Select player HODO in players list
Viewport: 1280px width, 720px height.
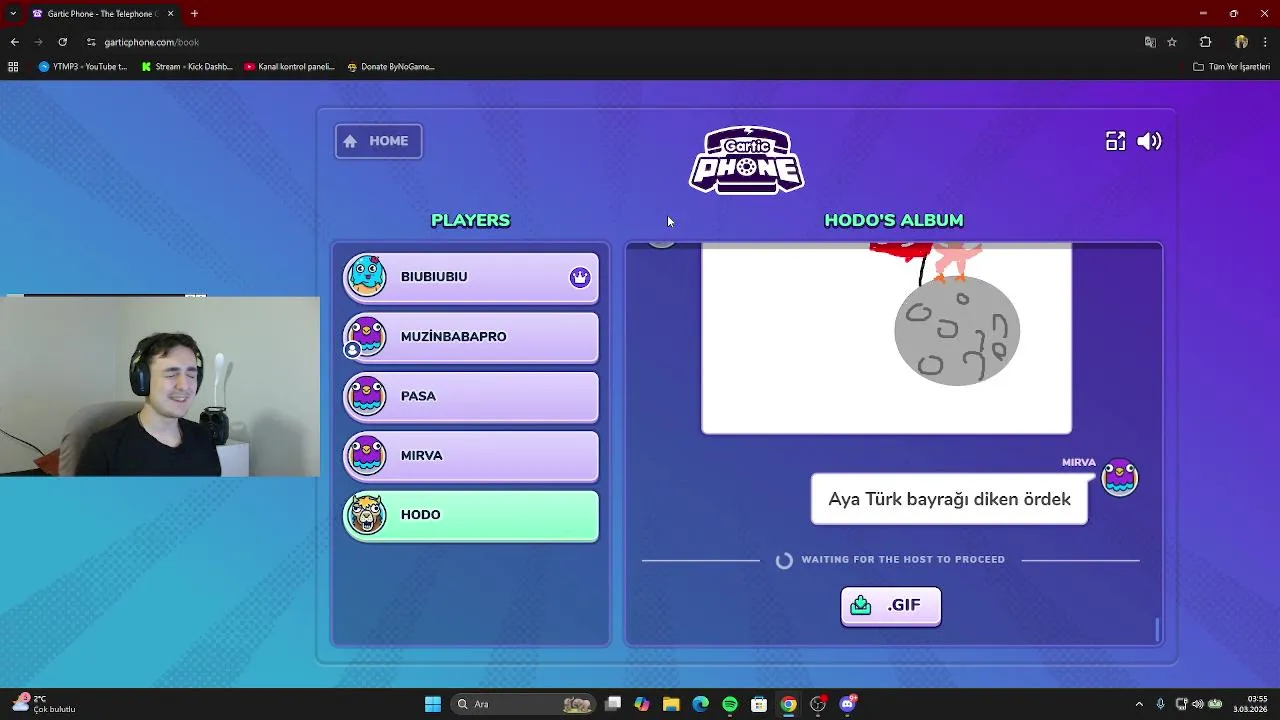tap(471, 515)
